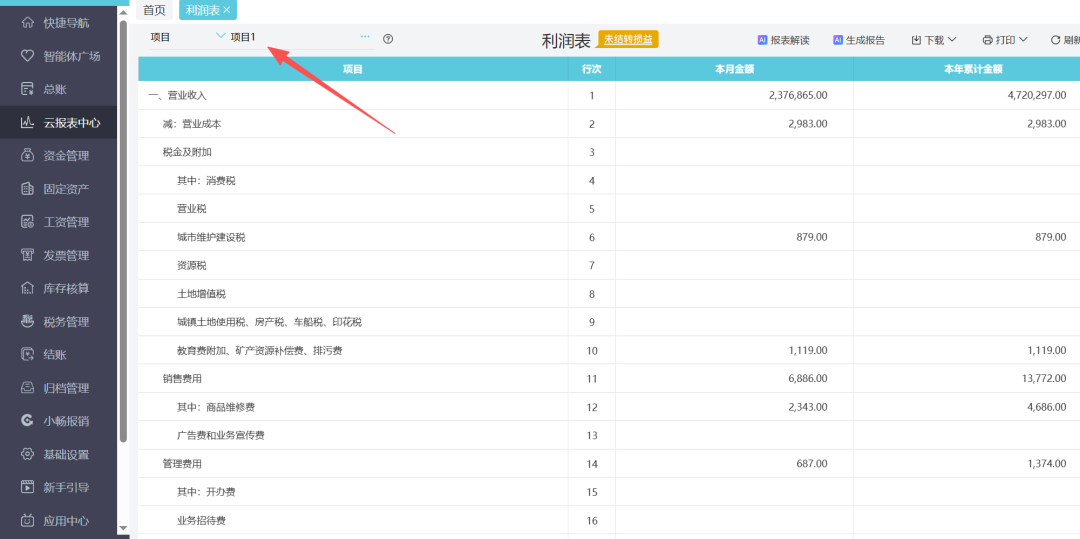1080x539 pixels.
Task: Click the 项目1 input field
Action: (x=290, y=37)
